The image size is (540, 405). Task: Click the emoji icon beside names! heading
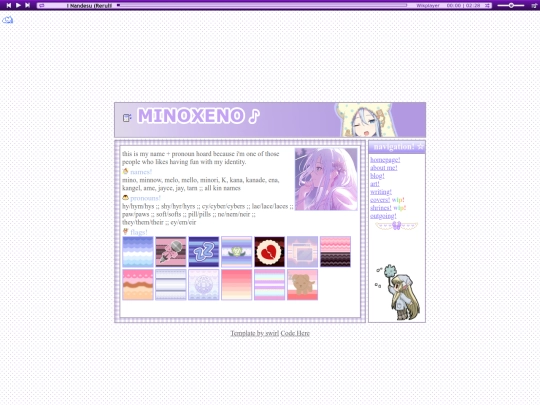(x=125, y=171)
